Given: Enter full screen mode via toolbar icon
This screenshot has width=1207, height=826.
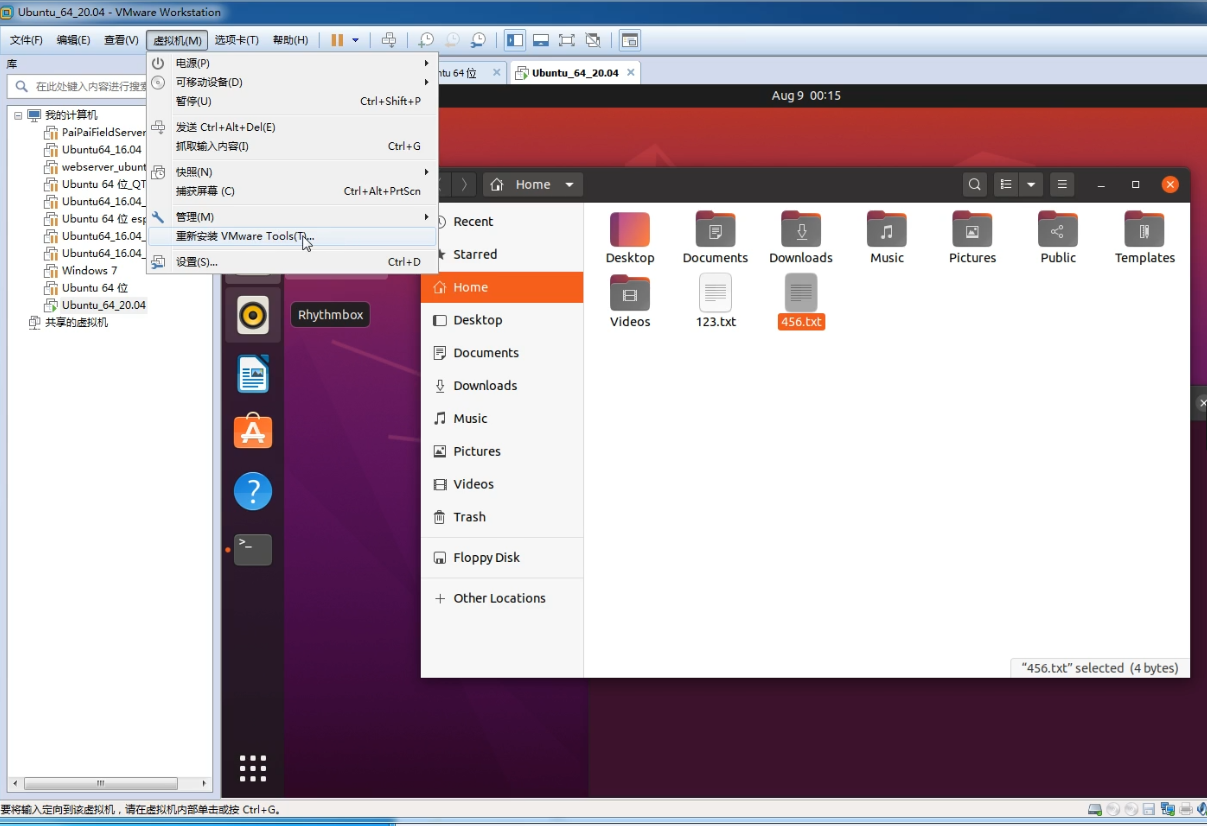Looking at the screenshot, I should pos(567,40).
